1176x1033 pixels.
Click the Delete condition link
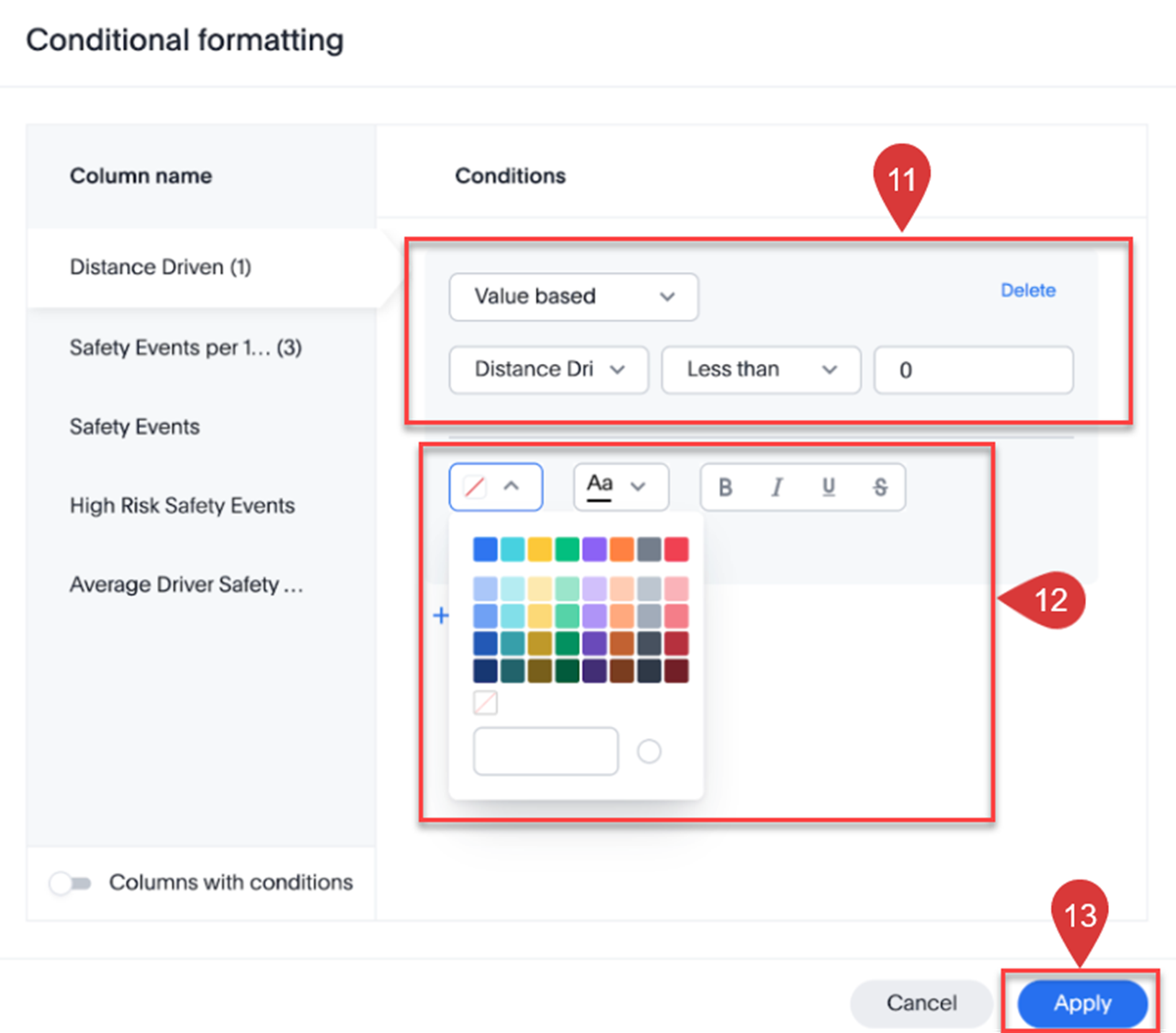[1027, 290]
